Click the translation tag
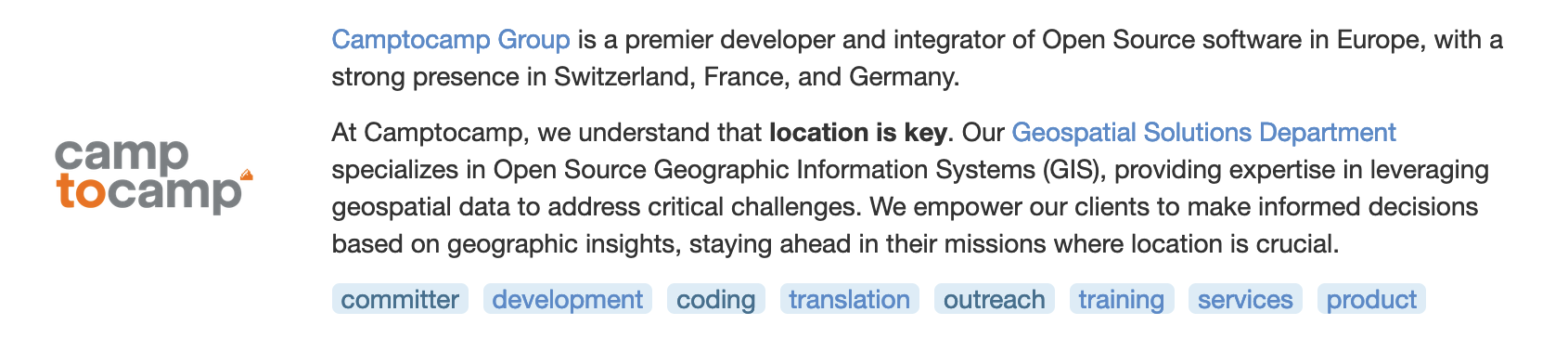Image resolution: width=1568 pixels, height=351 pixels. click(x=850, y=299)
